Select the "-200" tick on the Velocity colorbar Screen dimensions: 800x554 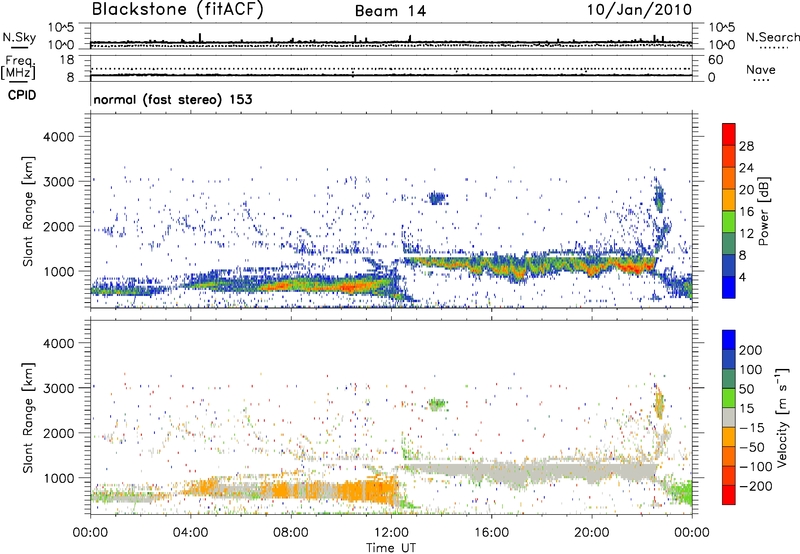[x=756, y=486]
